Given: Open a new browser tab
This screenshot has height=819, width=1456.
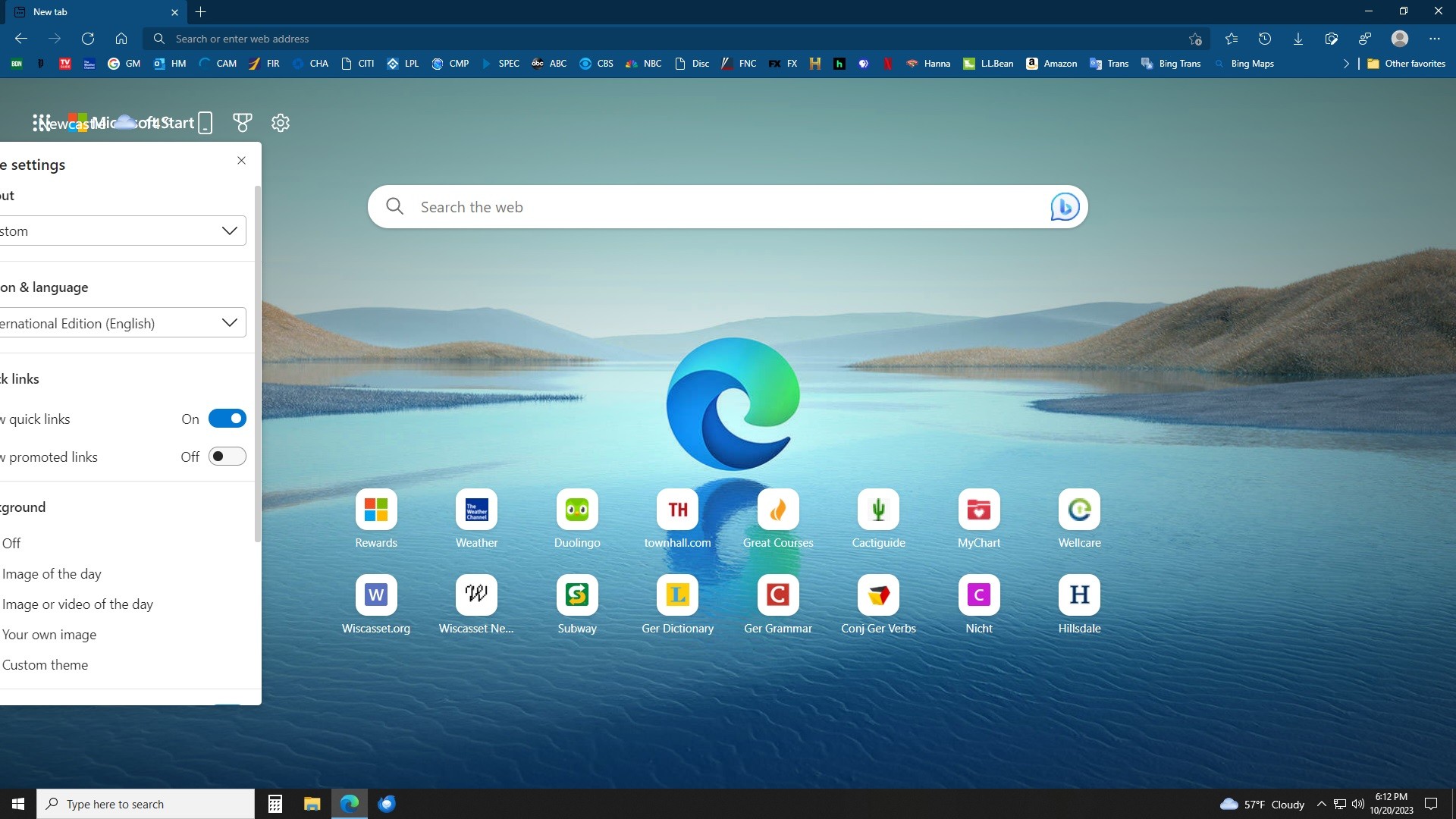Looking at the screenshot, I should 200,12.
